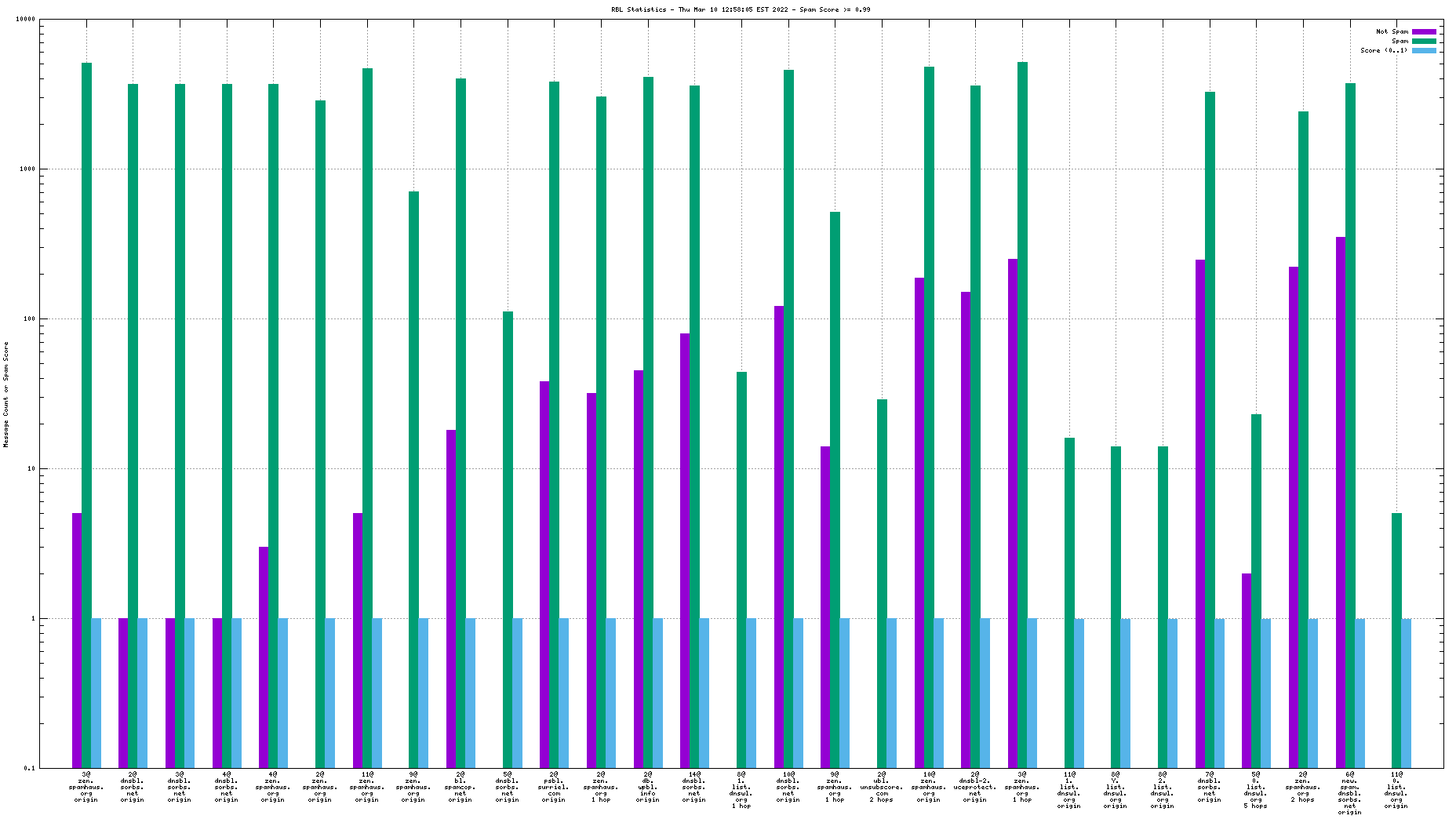Click the 100 tick label on the y-axis
Viewport: 1456px width, 819px height.
point(29,319)
